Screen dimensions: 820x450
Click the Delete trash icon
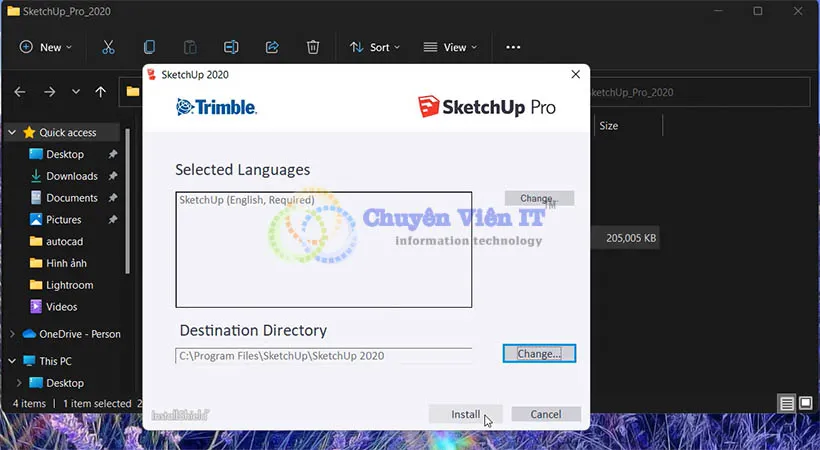313,47
